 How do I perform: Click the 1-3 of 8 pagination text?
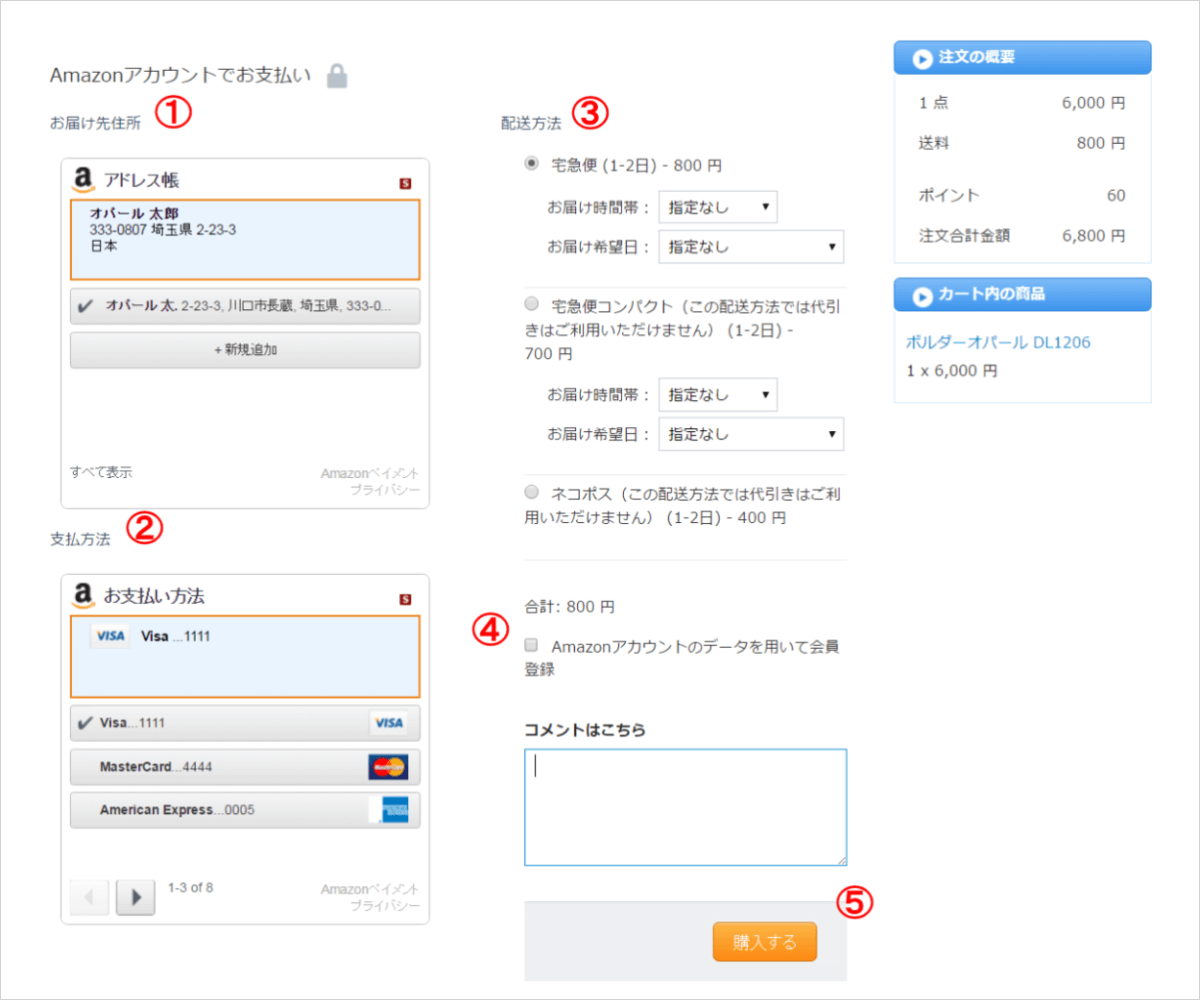(190, 887)
